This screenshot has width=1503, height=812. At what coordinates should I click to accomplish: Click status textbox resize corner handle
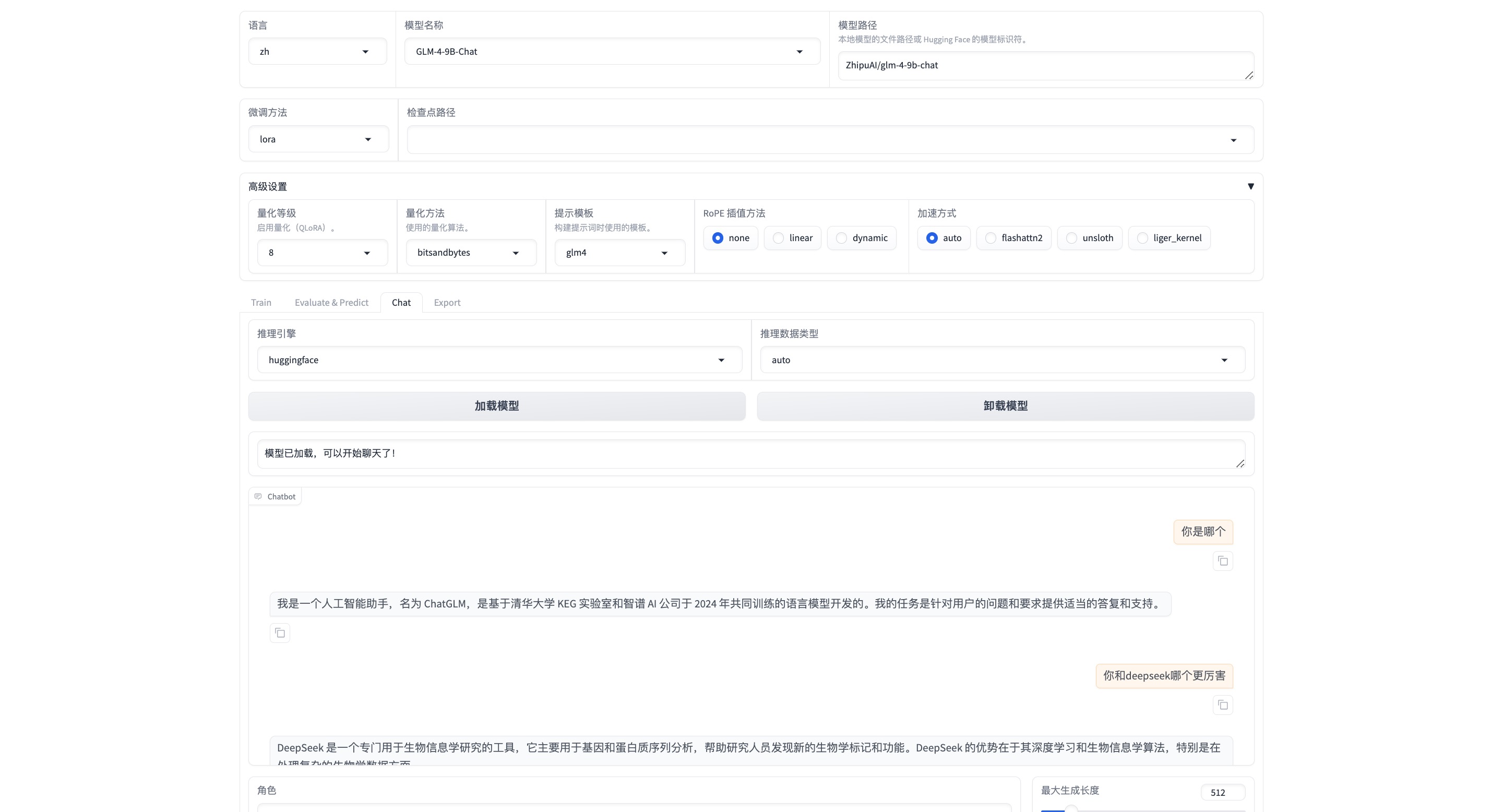(x=1240, y=463)
